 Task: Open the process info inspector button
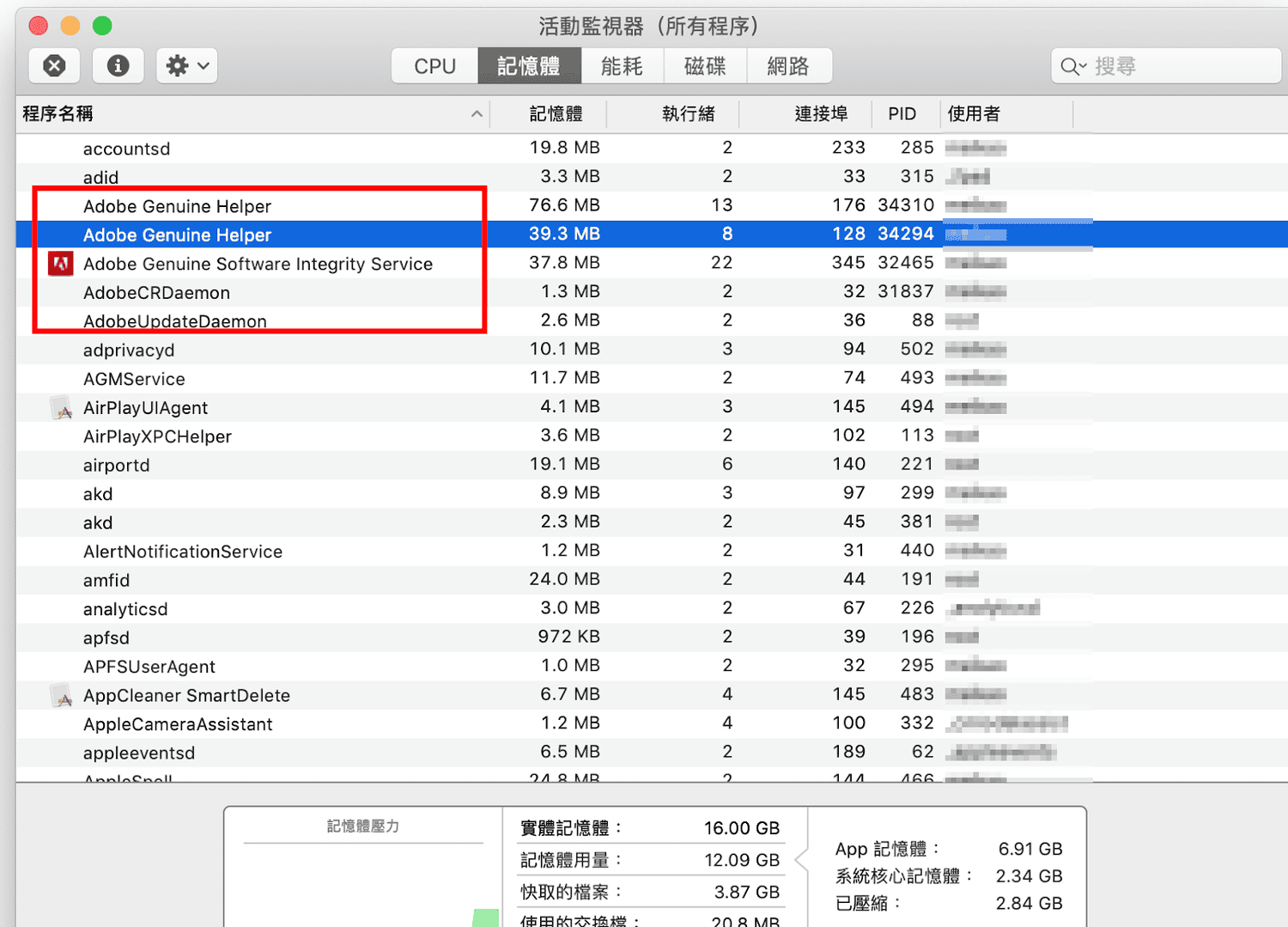tap(118, 66)
